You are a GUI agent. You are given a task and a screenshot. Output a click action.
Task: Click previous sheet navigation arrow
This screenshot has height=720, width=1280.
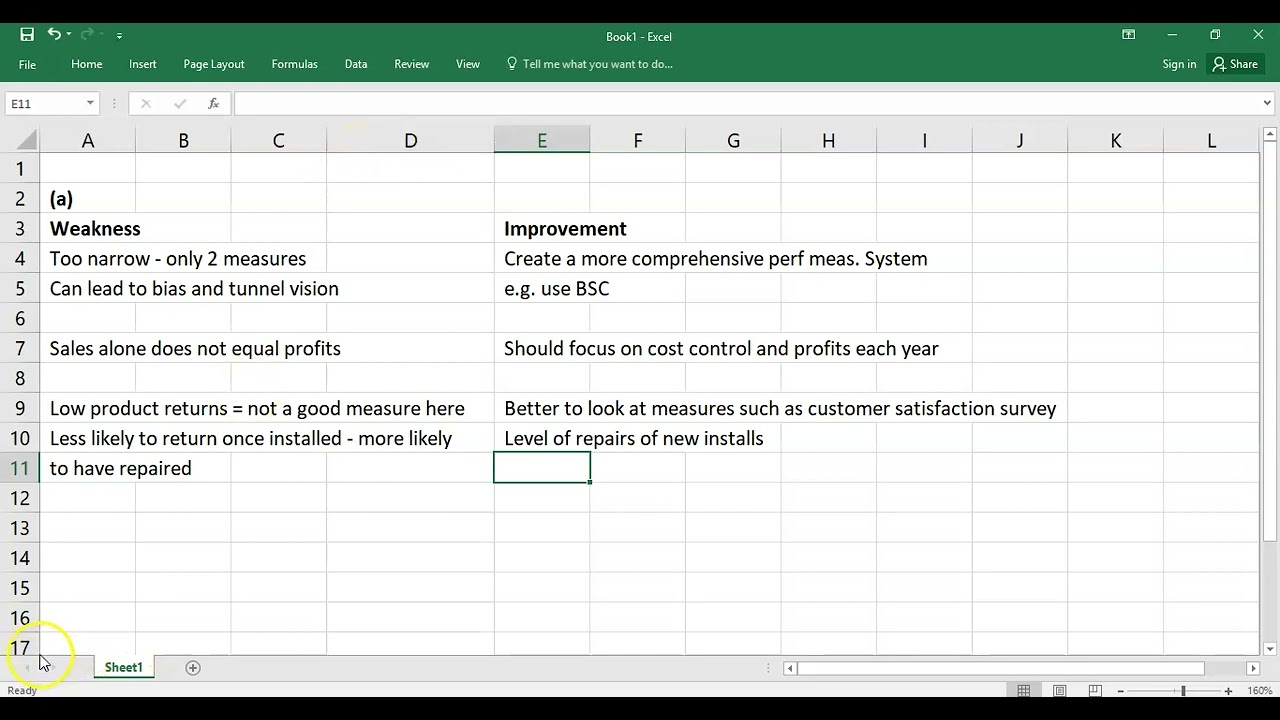(27, 667)
